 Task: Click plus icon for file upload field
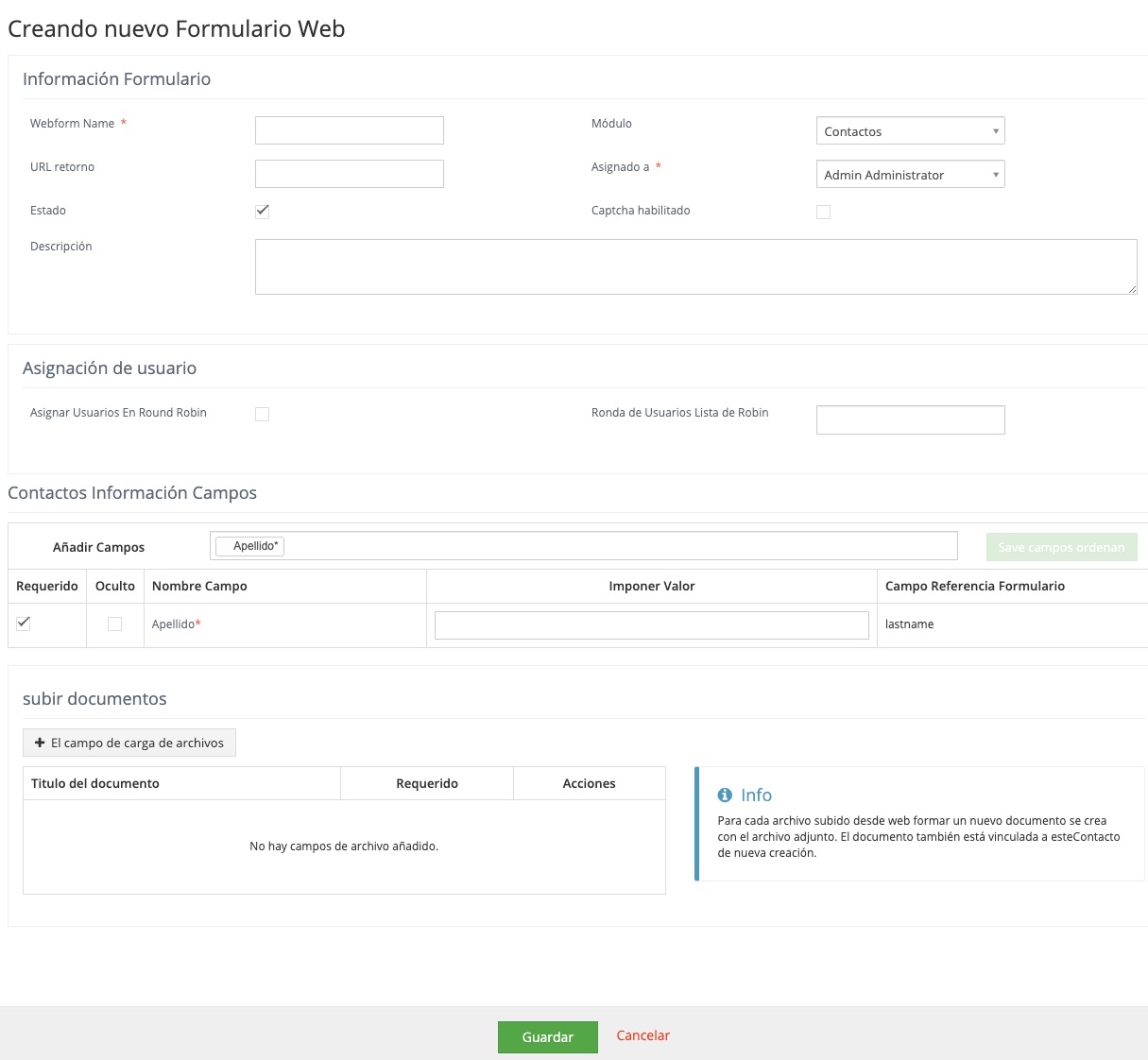tap(40, 744)
